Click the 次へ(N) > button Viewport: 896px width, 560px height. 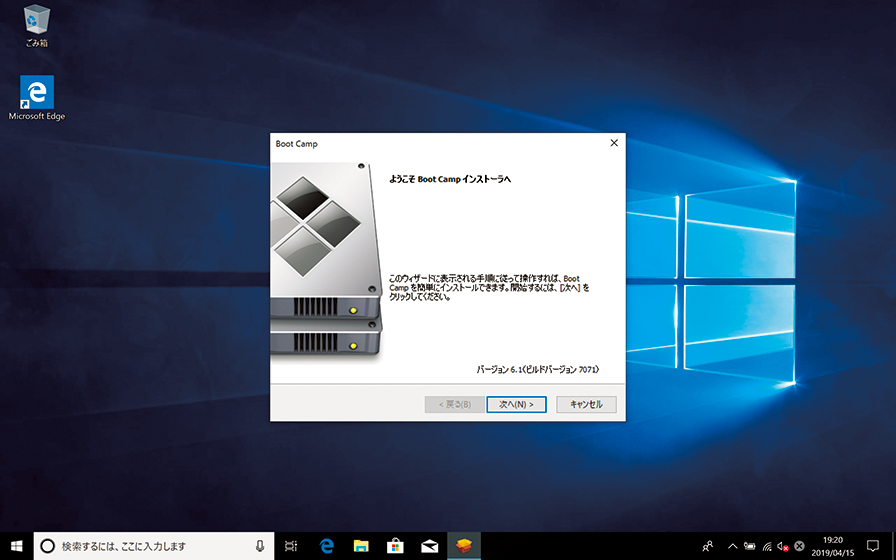tap(516, 404)
